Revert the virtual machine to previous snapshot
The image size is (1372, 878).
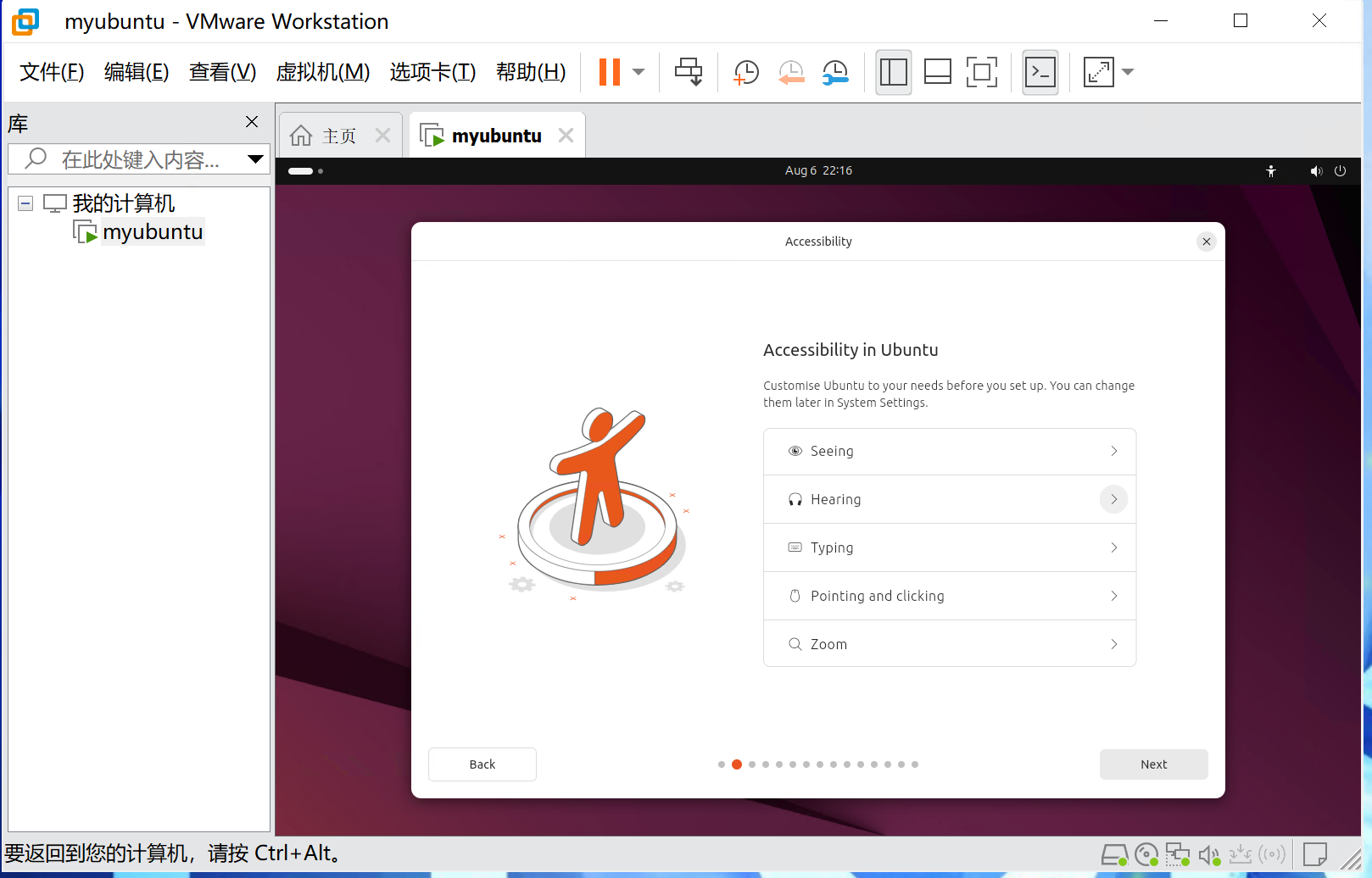click(790, 72)
